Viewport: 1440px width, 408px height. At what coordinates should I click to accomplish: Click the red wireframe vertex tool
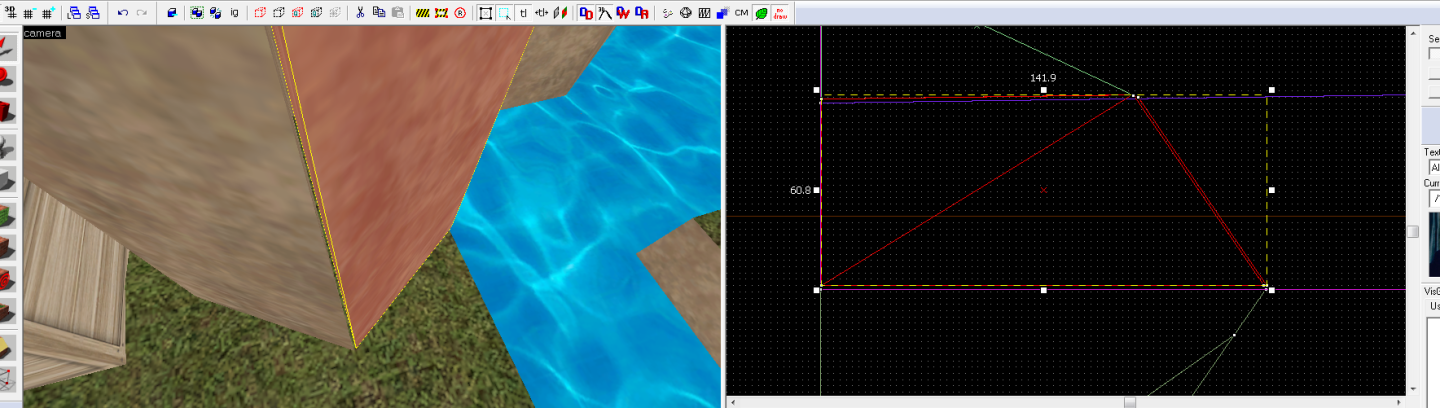coord(7,378)
